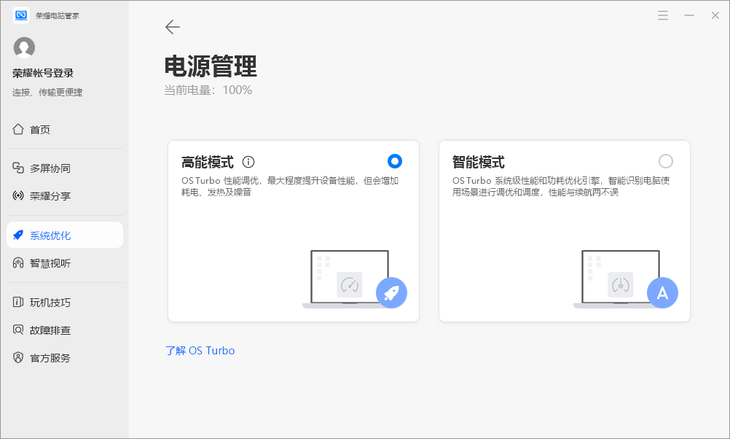Minimize the window
The height and width of the screenshot is (439, 730).
689,15
